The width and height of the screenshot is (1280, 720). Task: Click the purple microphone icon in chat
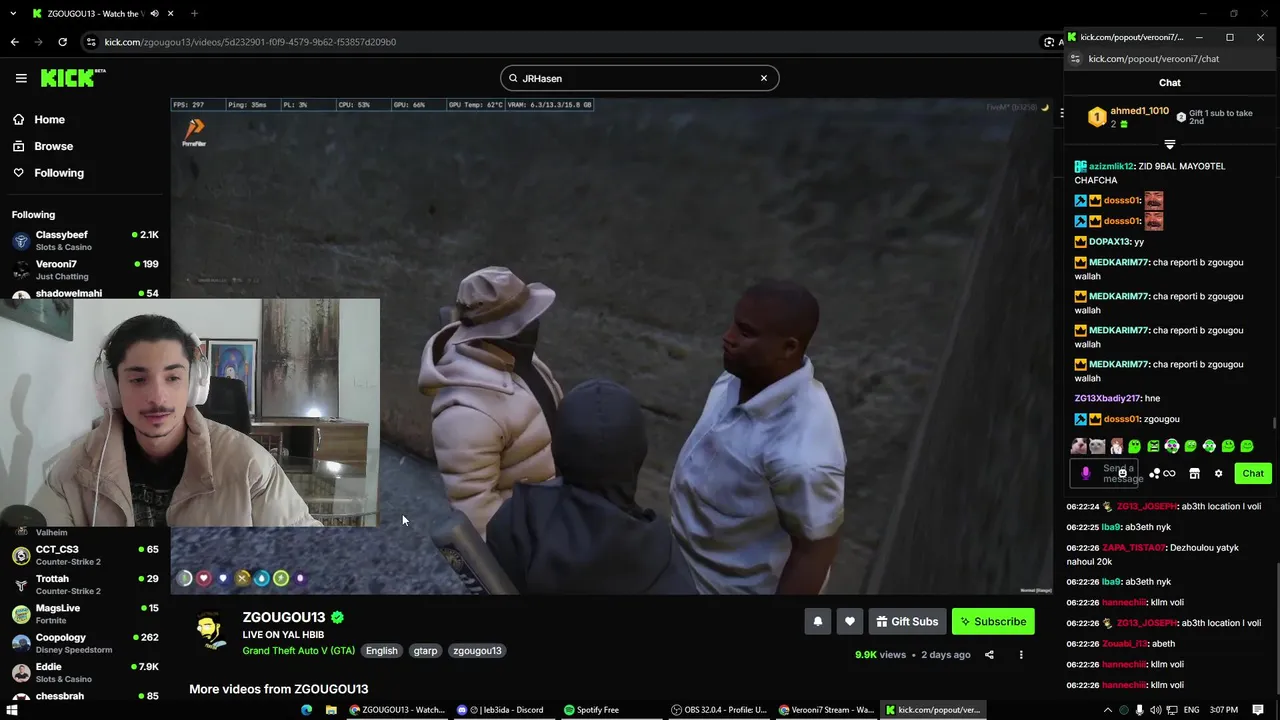tap(1086, 474)
